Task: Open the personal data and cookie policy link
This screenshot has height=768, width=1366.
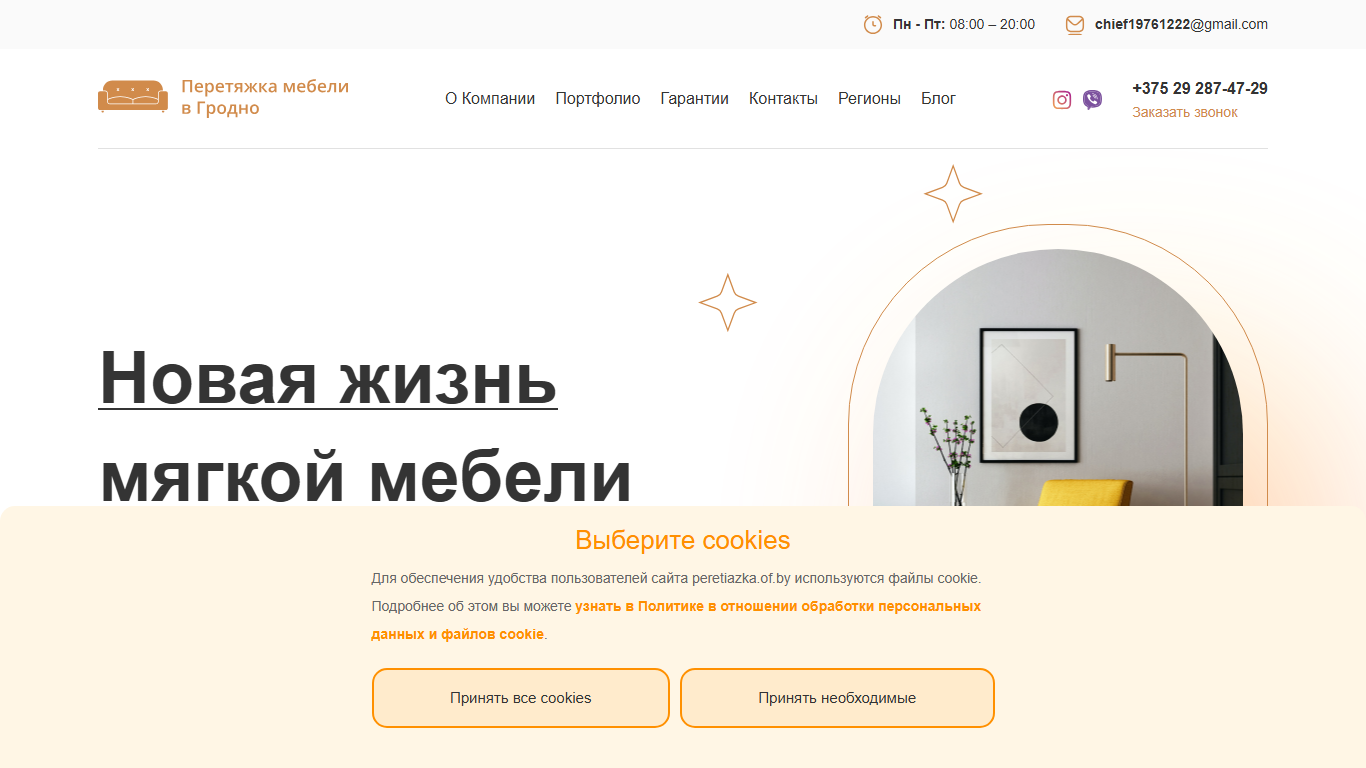Action: pos(676,620)
